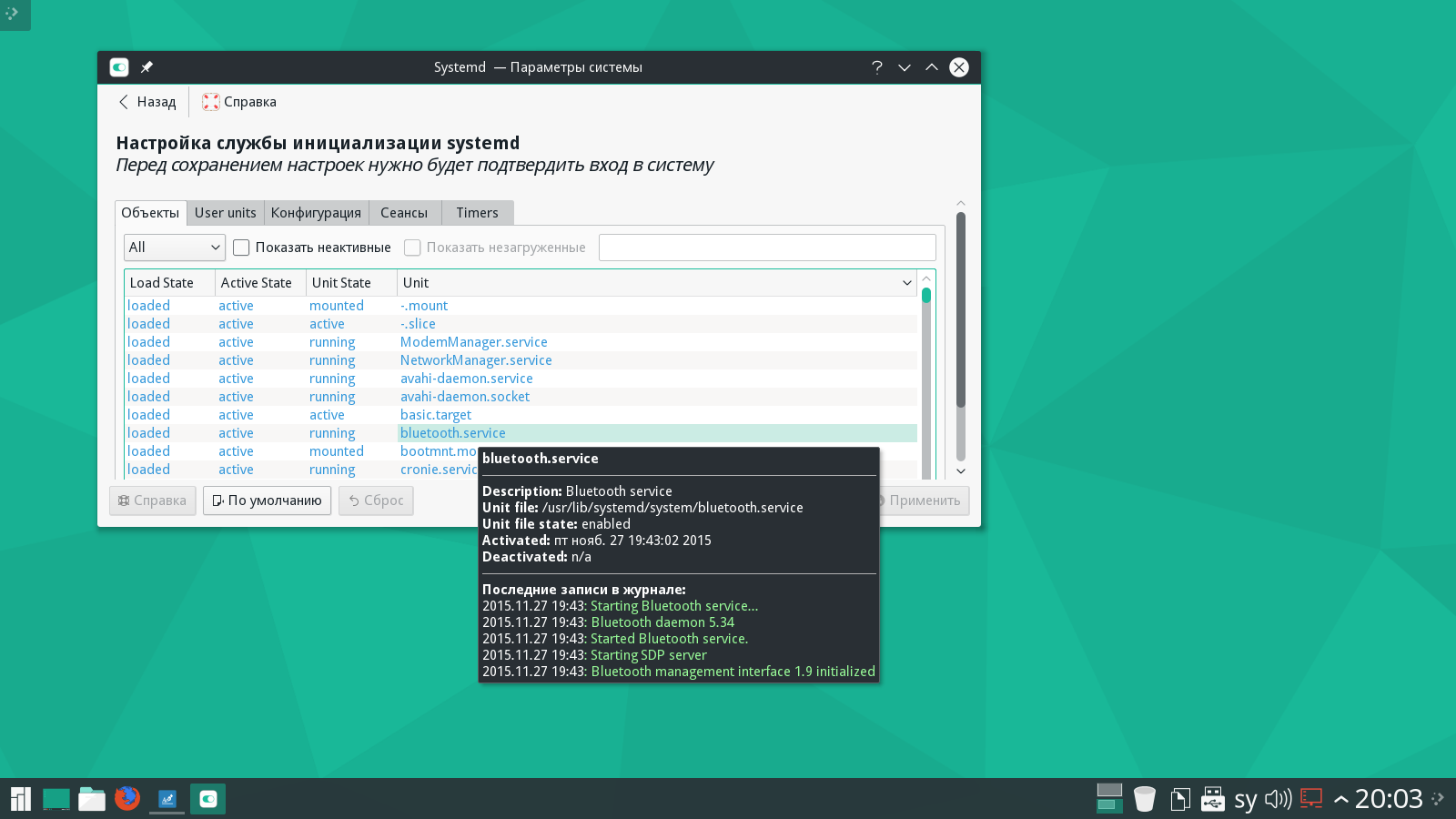1456x819 pixels.
Task: Open the clipboard tray icon
Action: point(1179,799)
